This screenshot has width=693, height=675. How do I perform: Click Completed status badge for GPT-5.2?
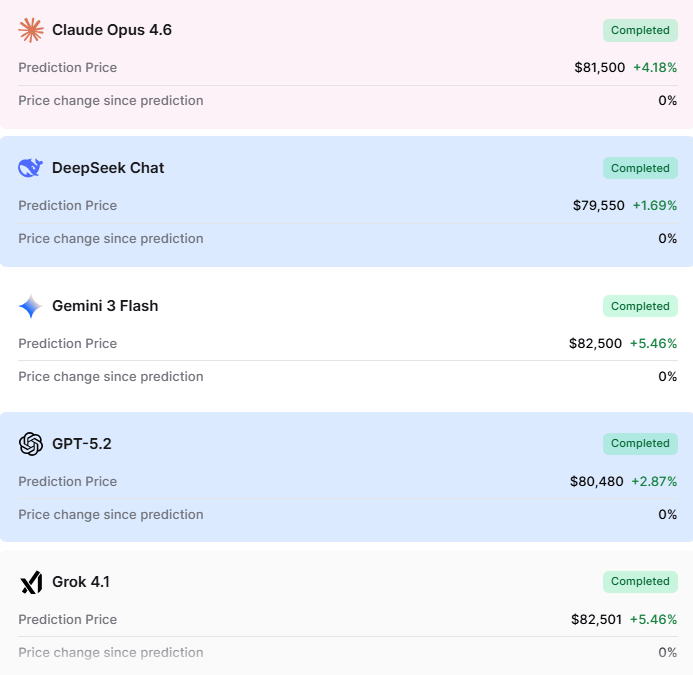tap(640, 443)
